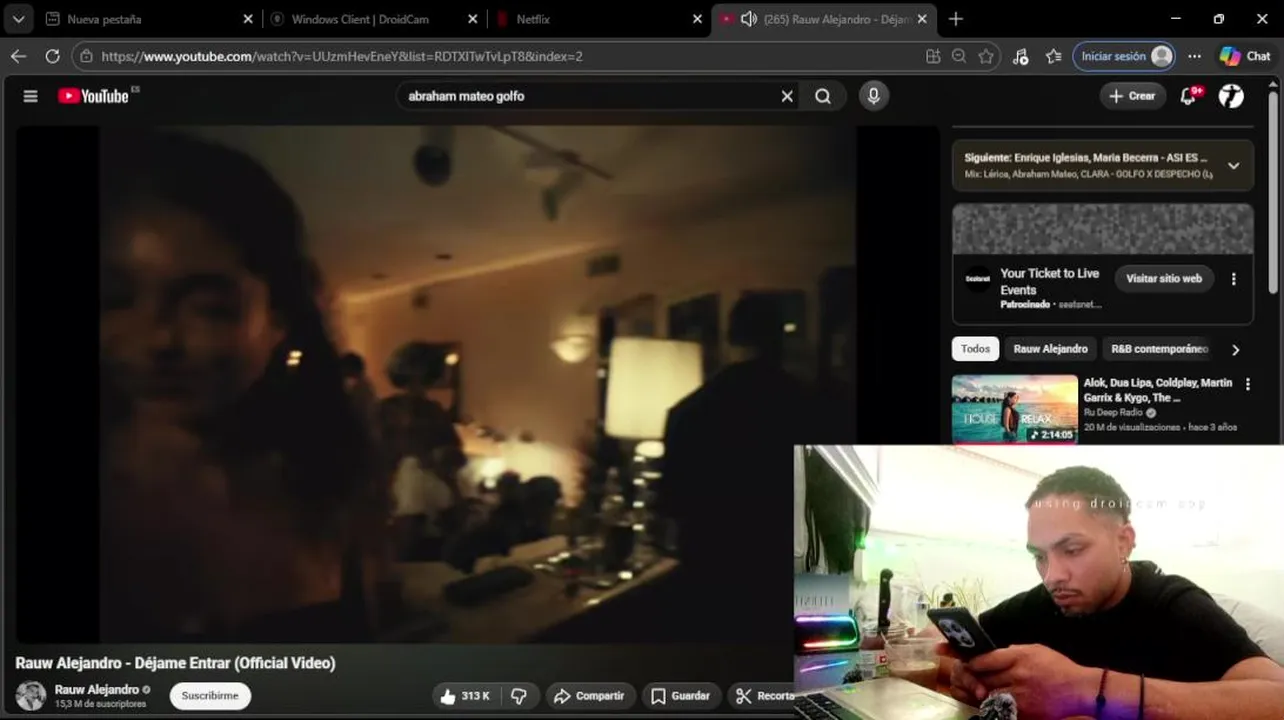Add this page to favorites star
The width and height of the screenshot is (1284, 720).
(x=986, y=56)
